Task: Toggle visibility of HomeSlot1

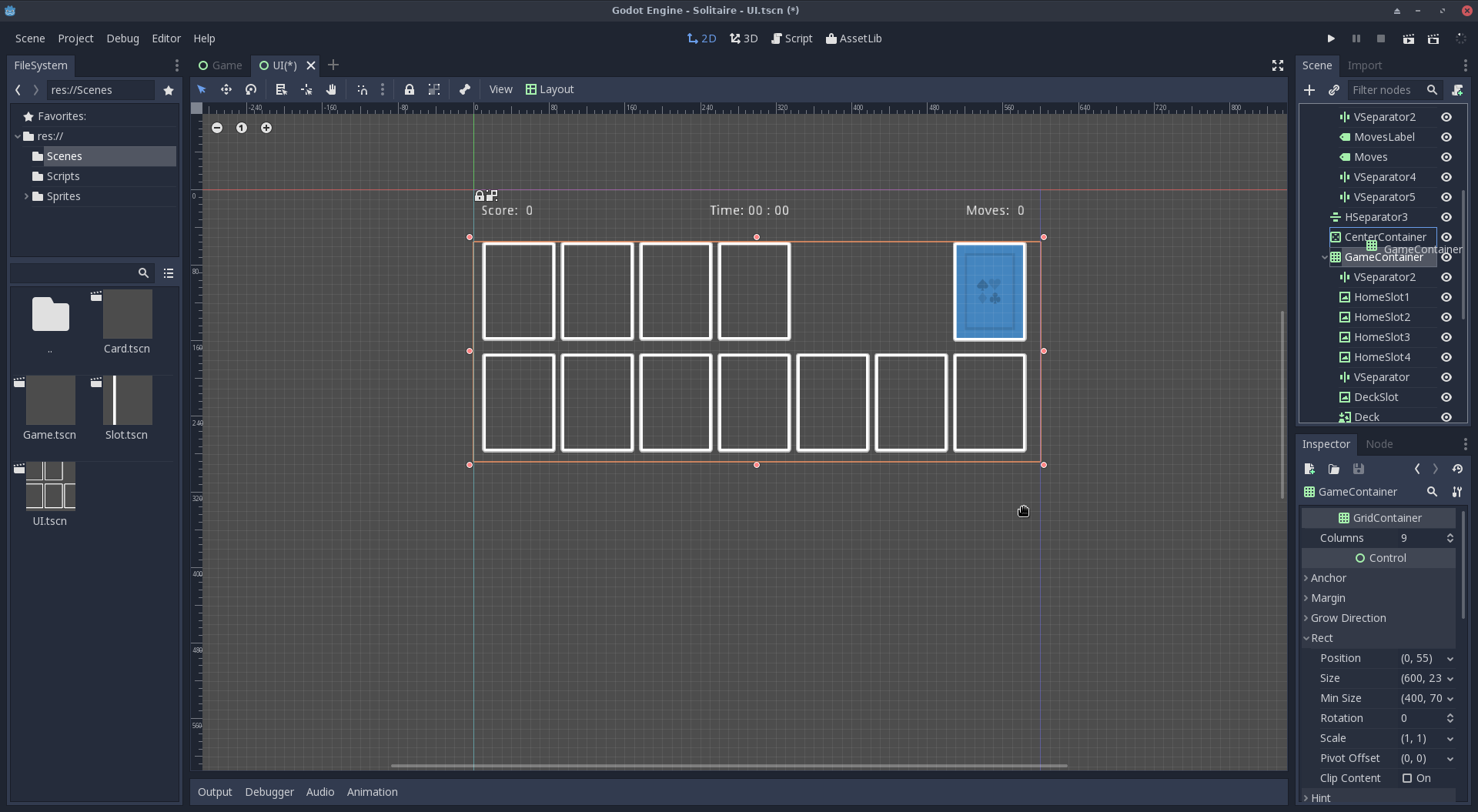Action: [x=1446, y=297]
